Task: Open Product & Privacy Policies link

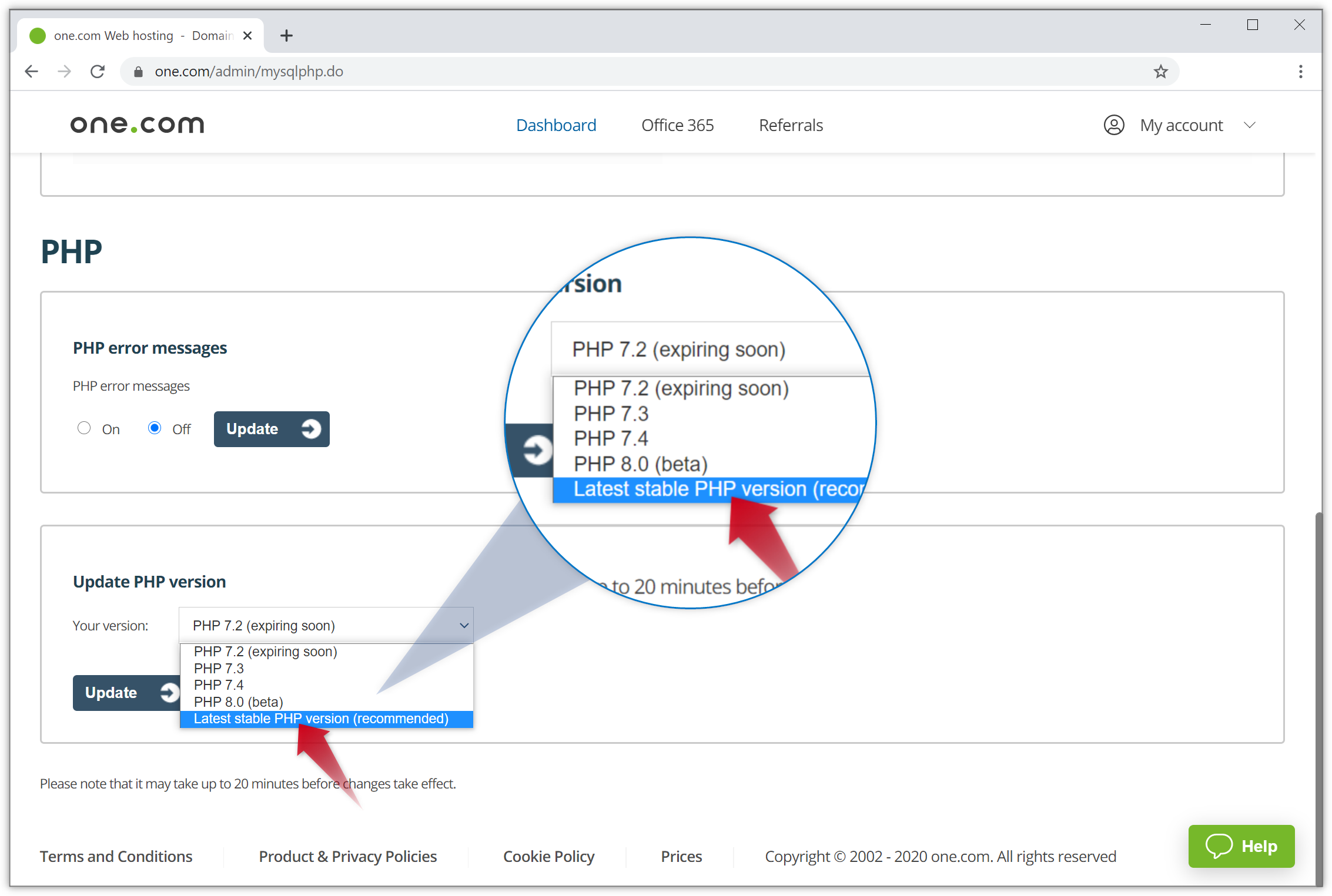Action: coord(348,857)
